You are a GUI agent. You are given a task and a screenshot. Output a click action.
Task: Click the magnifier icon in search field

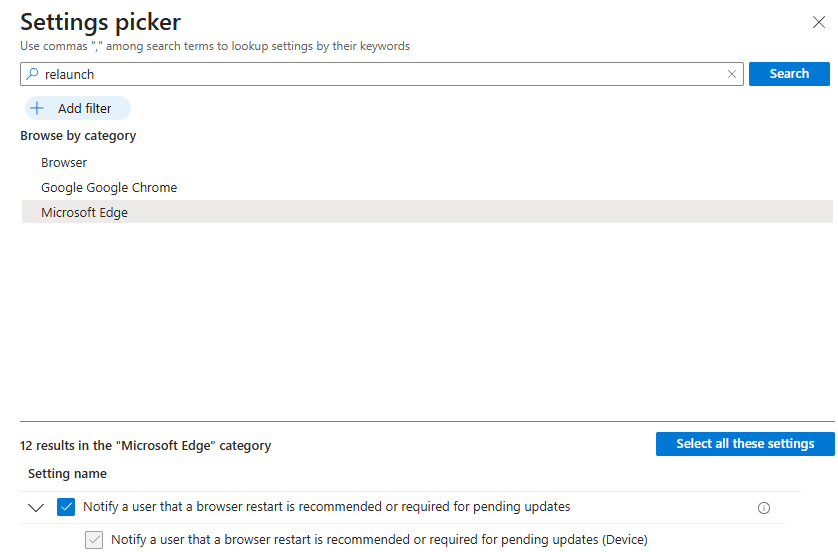click(32, 74)
